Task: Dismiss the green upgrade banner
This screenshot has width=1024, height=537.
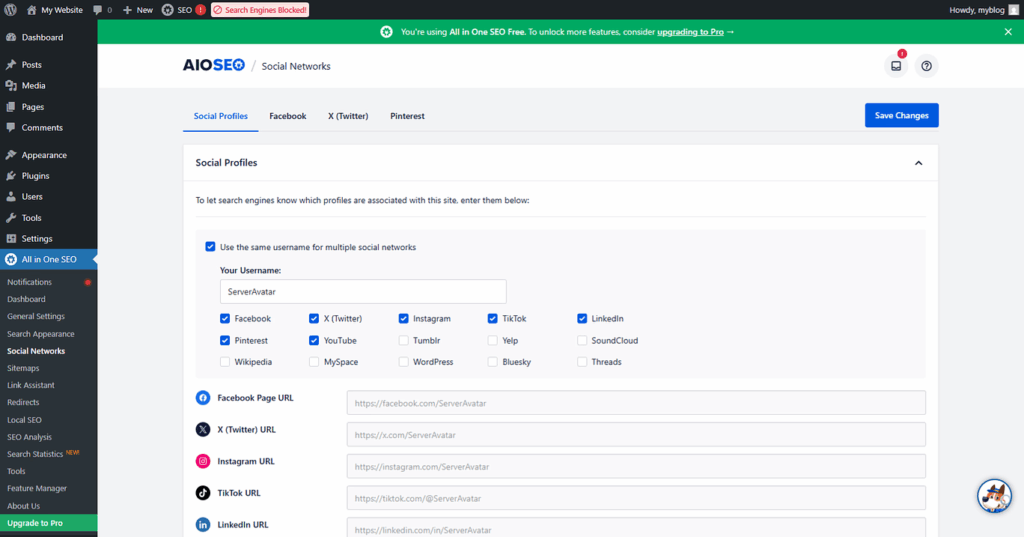Action: click(1008, 32)
